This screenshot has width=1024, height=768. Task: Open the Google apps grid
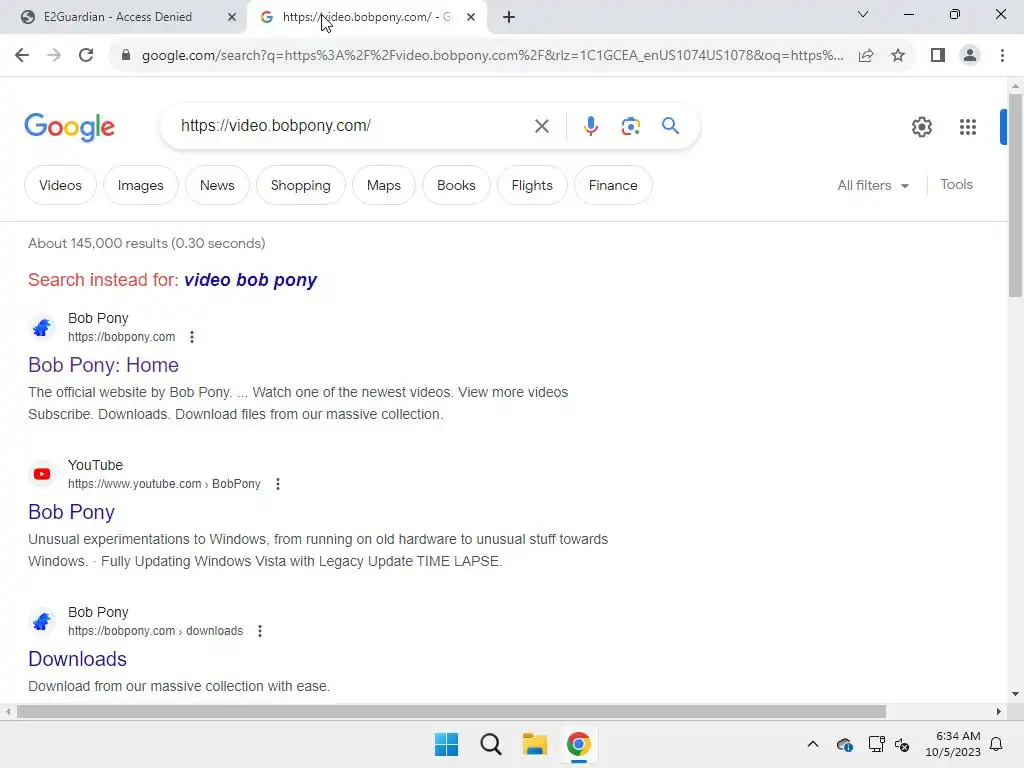(x=968, y=127)
